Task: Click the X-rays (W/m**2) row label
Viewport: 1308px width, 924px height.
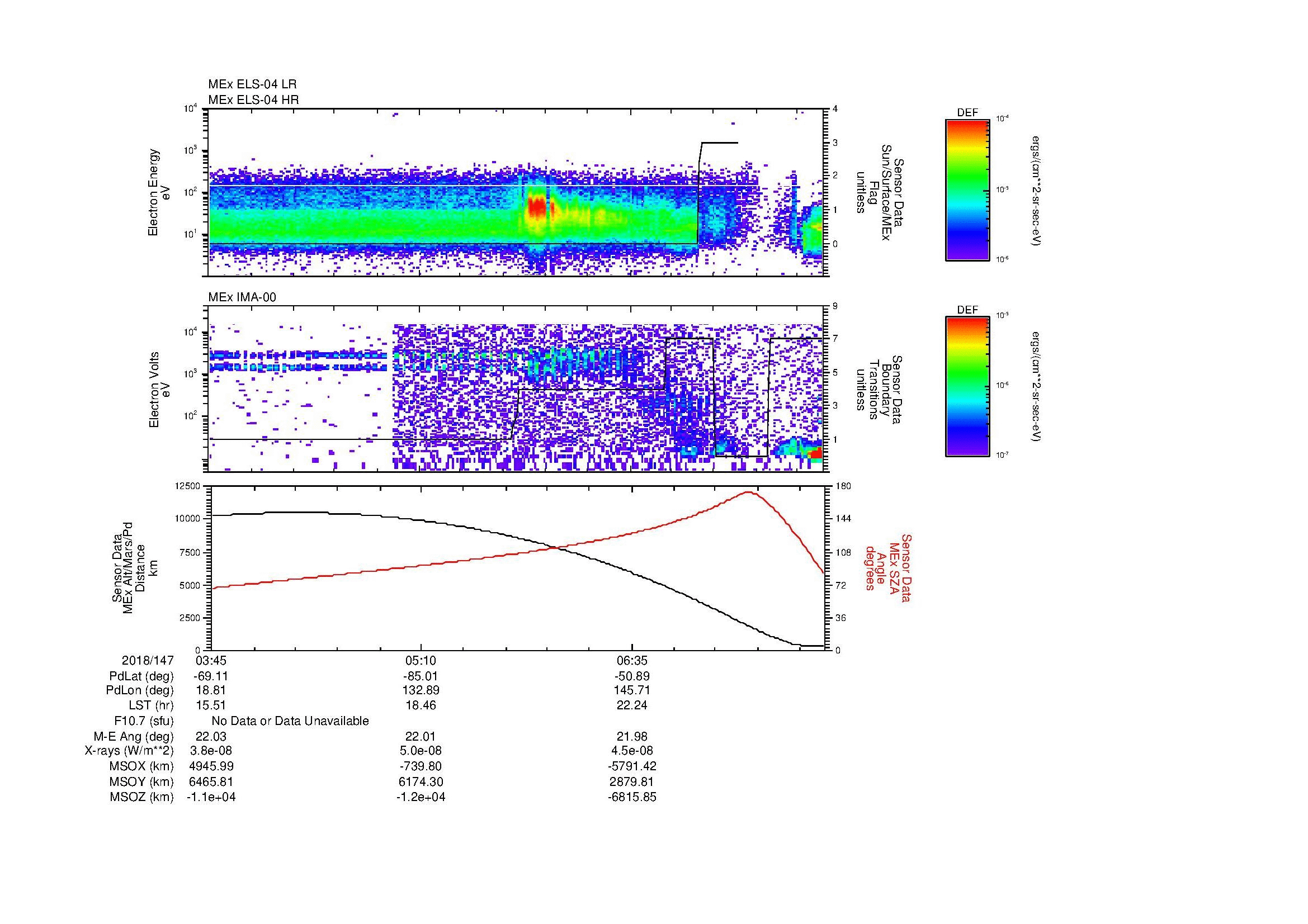Action: pyautogui.click(x=129, y=751)
